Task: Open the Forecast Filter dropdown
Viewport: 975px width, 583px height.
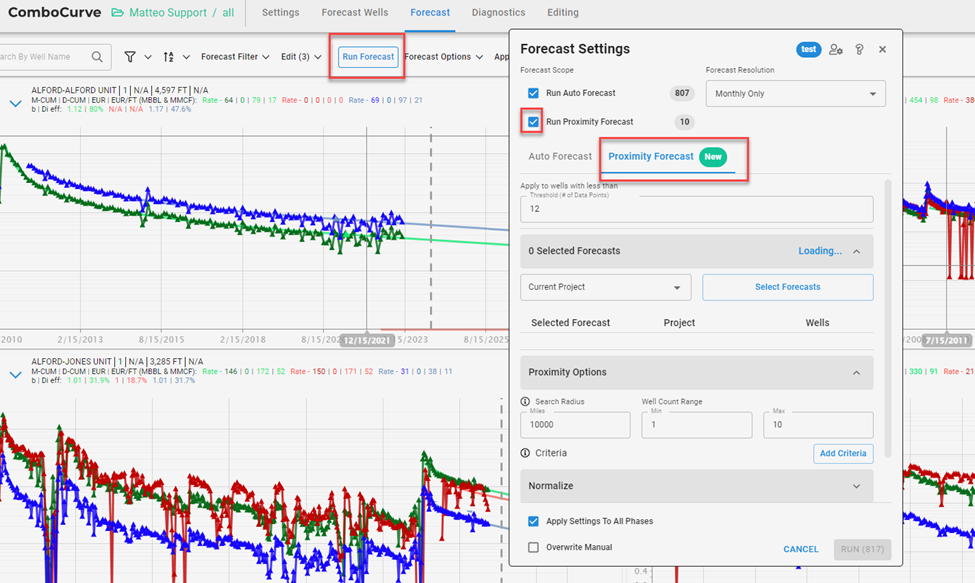Action: click(235, 57)
